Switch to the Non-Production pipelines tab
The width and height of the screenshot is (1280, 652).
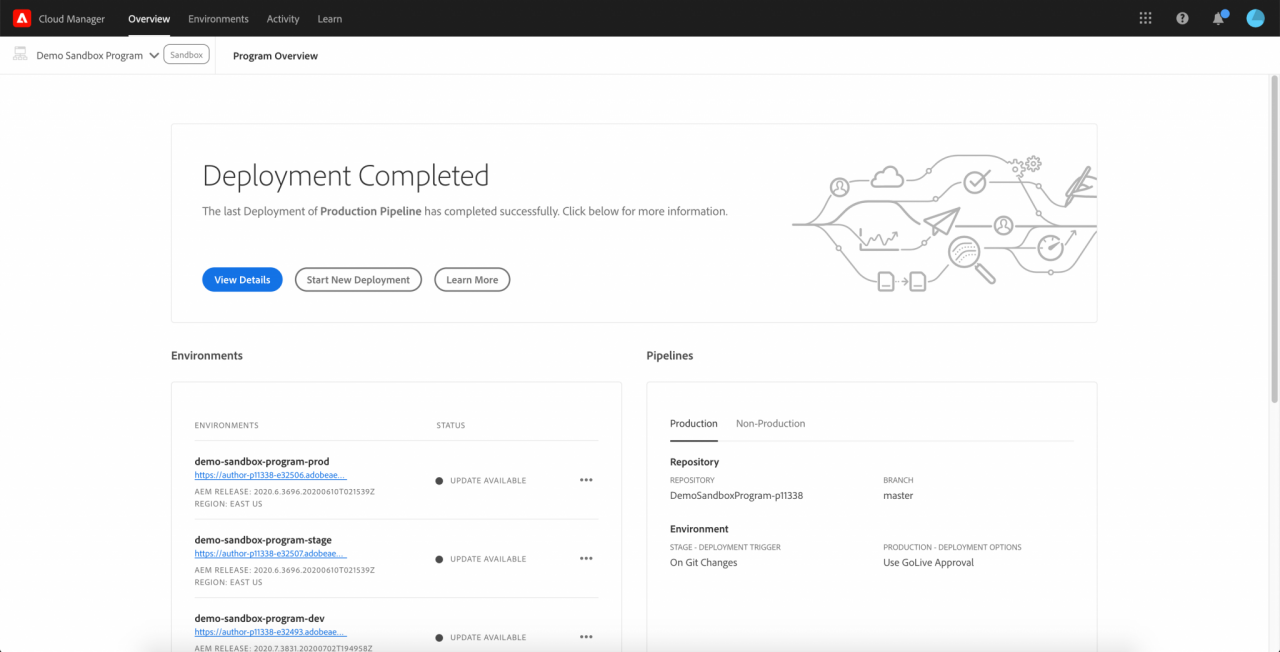coord(770,423)
